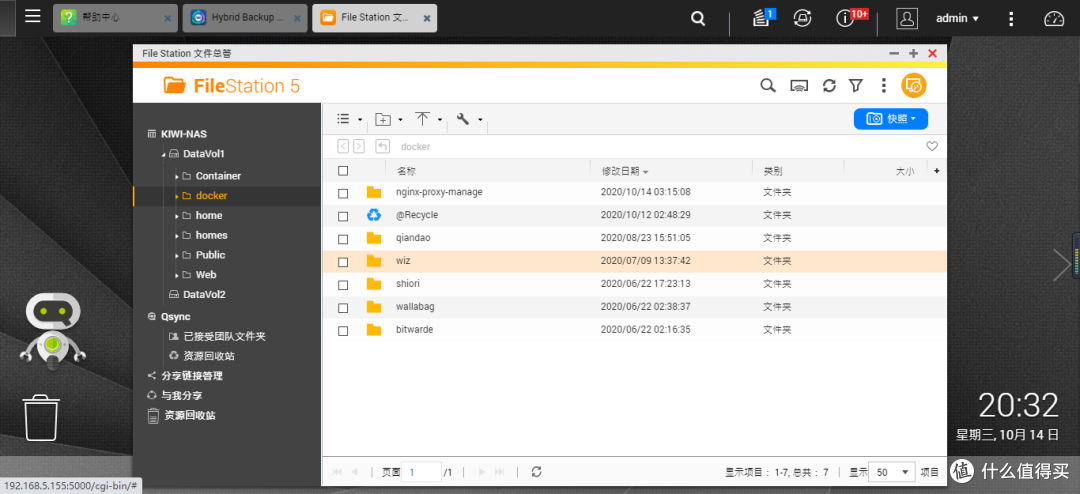Open items per page 50 dropdown
Image resolution: width=1080 pixels, height=494 pixels.
(892, 472)
